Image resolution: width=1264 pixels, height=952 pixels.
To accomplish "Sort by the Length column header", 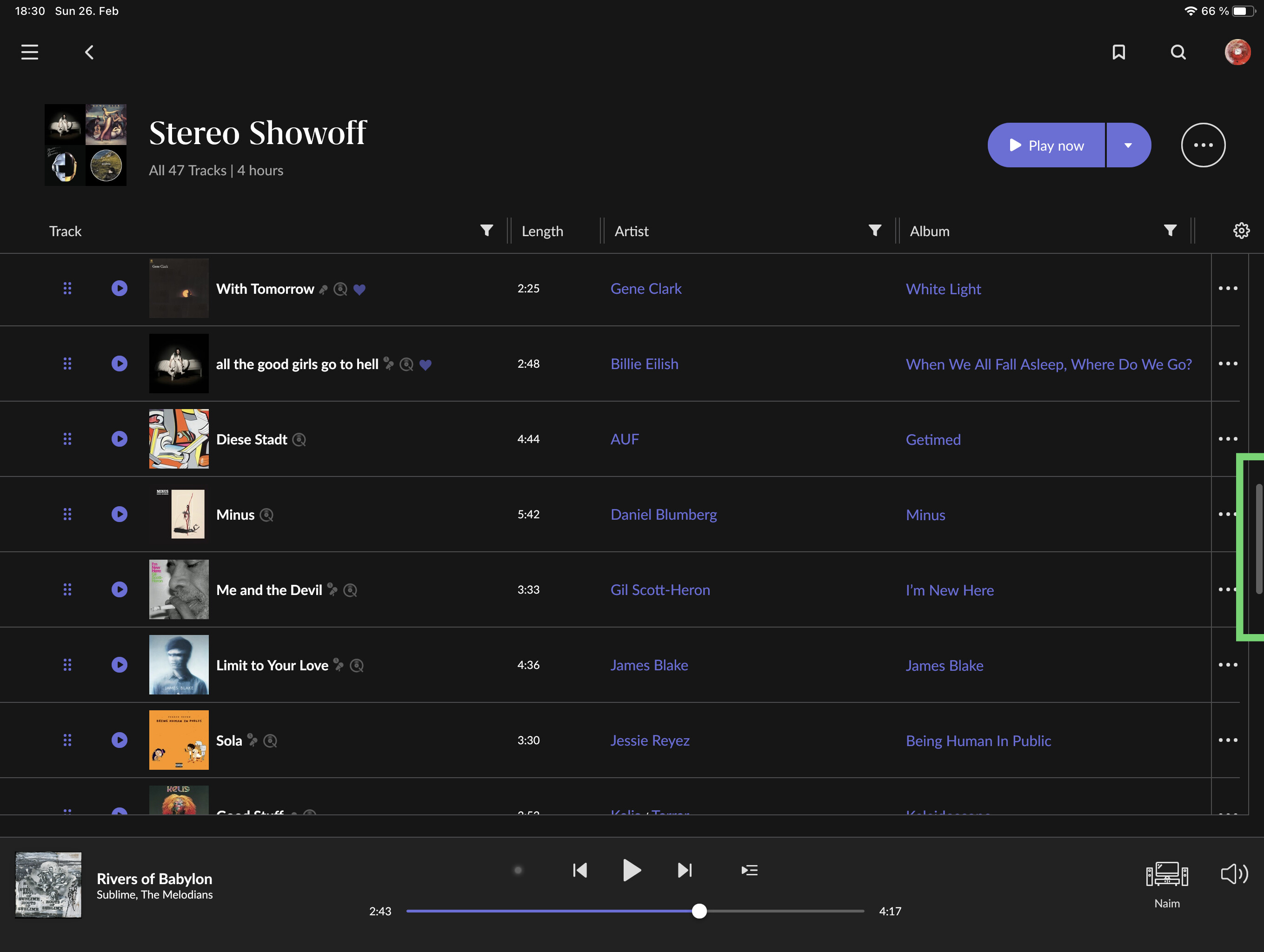I will 542,231.
